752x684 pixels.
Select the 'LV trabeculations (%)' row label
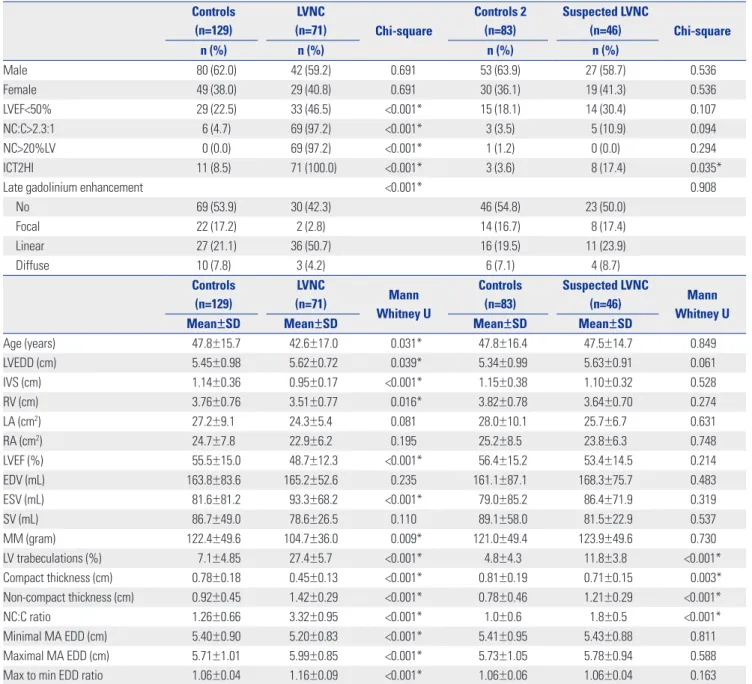pyautogui.click(x=52, y=559)
